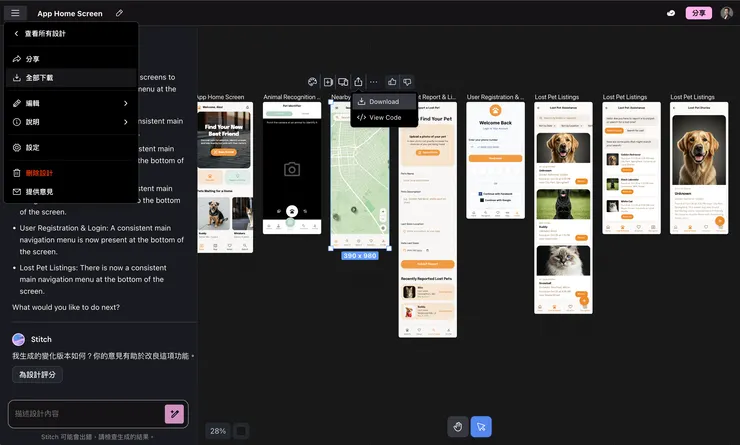Select the App Home Screen design thumbnail
740x445 pixels.
225,177
